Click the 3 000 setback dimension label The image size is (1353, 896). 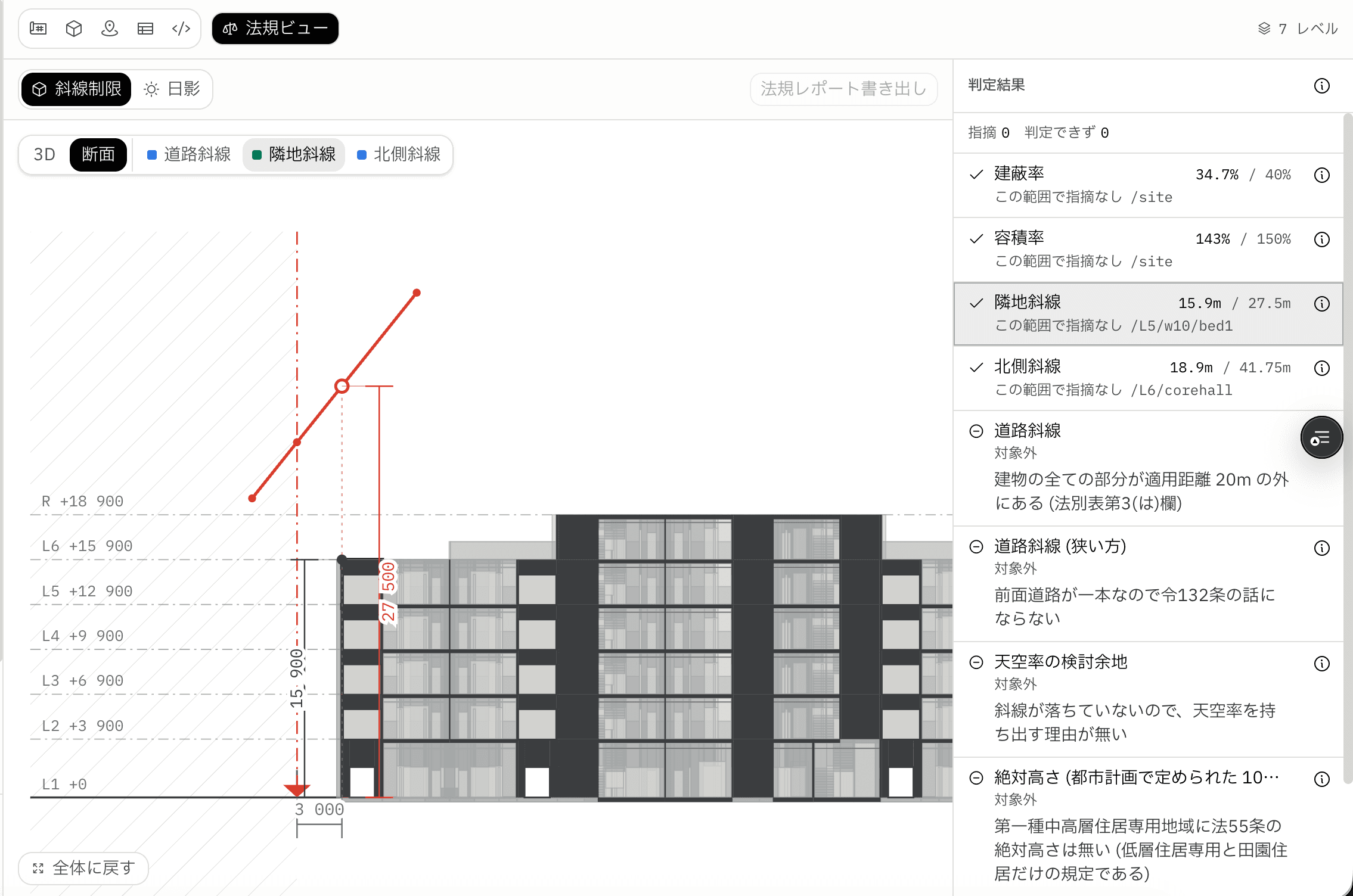tap(319, 810)
